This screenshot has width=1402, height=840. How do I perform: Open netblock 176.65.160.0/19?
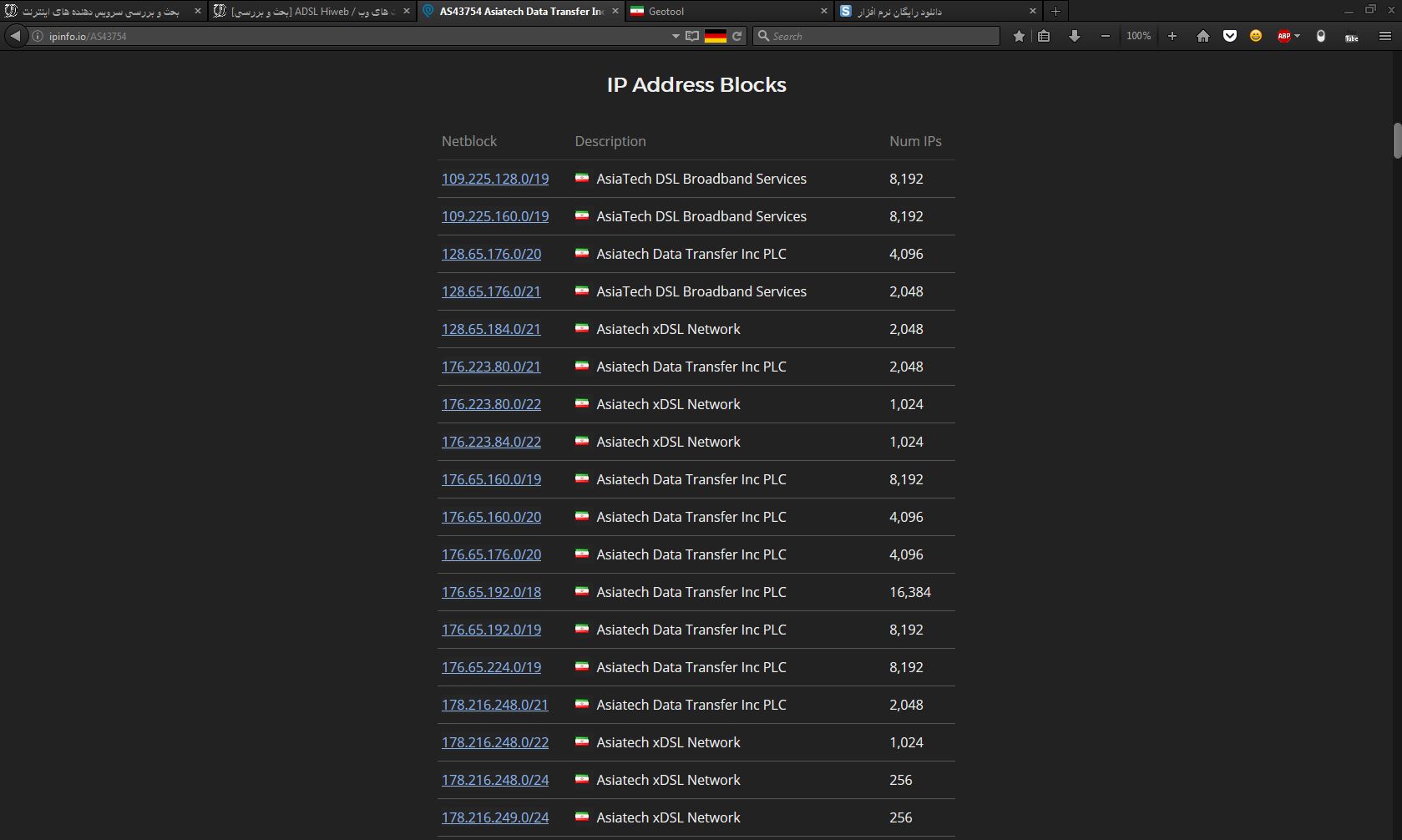(x=491, y=479)
